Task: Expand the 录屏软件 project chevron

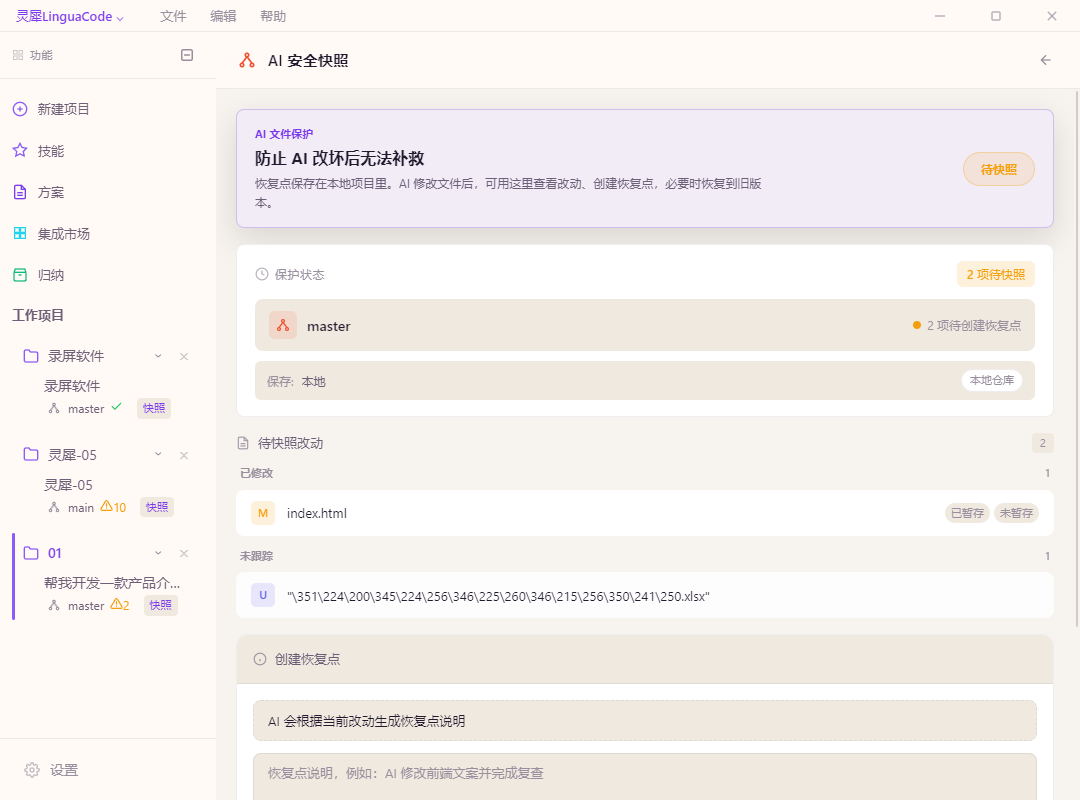Action: [x=158, y=356]
